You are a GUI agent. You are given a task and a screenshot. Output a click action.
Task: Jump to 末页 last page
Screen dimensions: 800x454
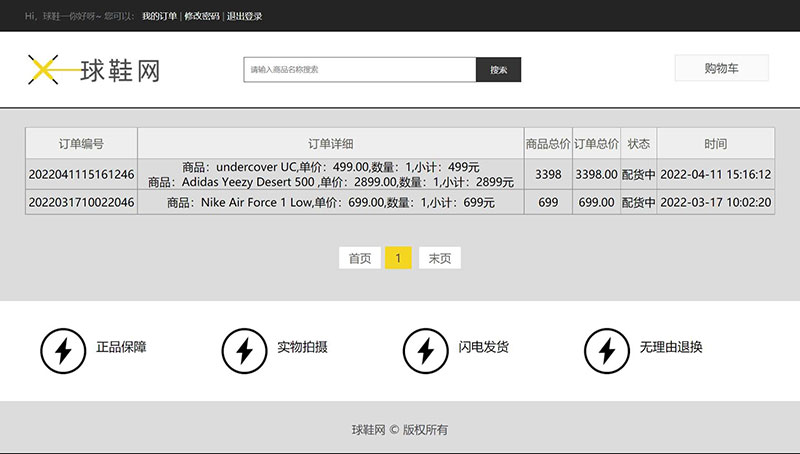[439, 258]
